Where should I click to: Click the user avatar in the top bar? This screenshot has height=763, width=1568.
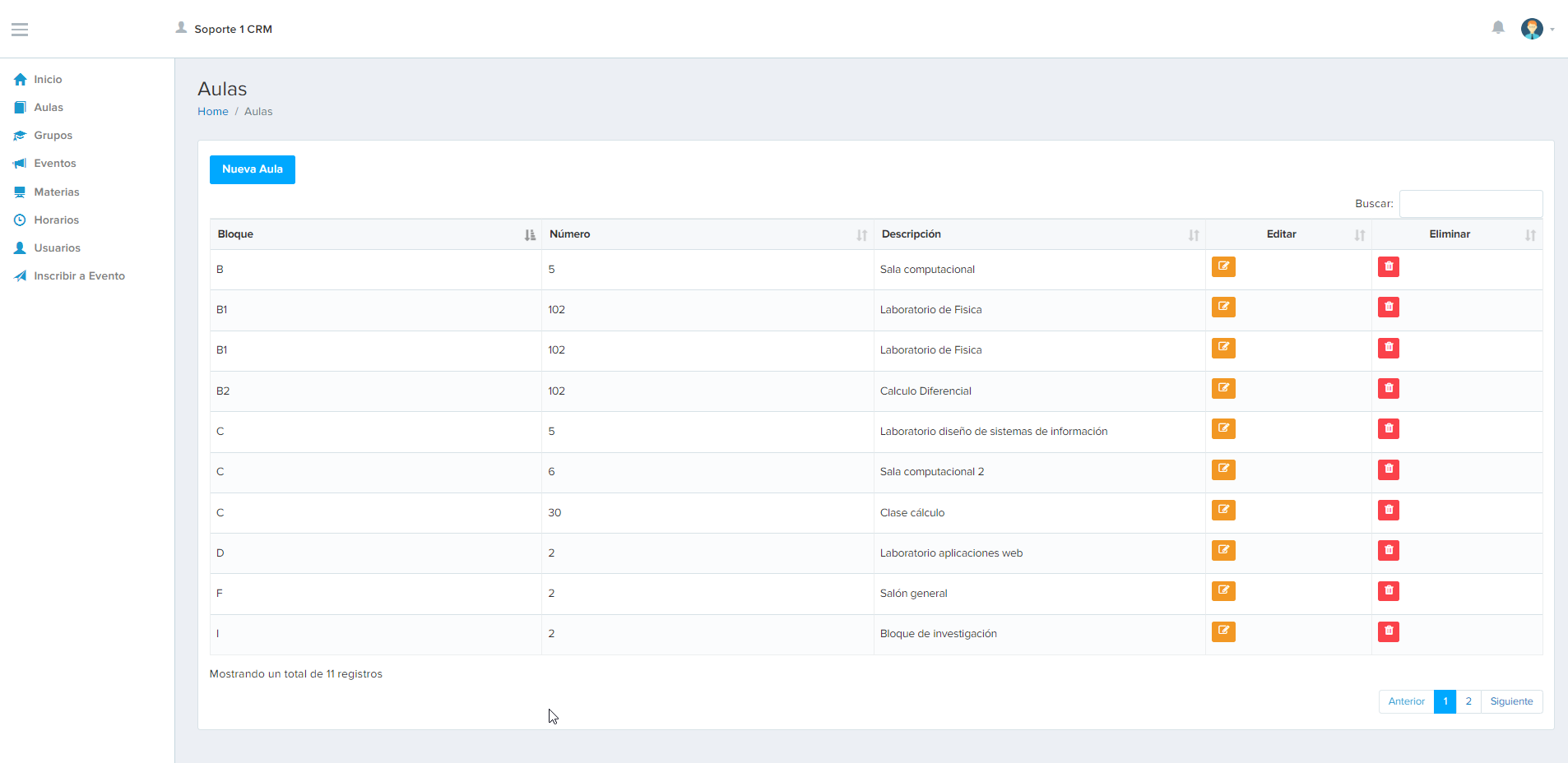pos(1533,28)
